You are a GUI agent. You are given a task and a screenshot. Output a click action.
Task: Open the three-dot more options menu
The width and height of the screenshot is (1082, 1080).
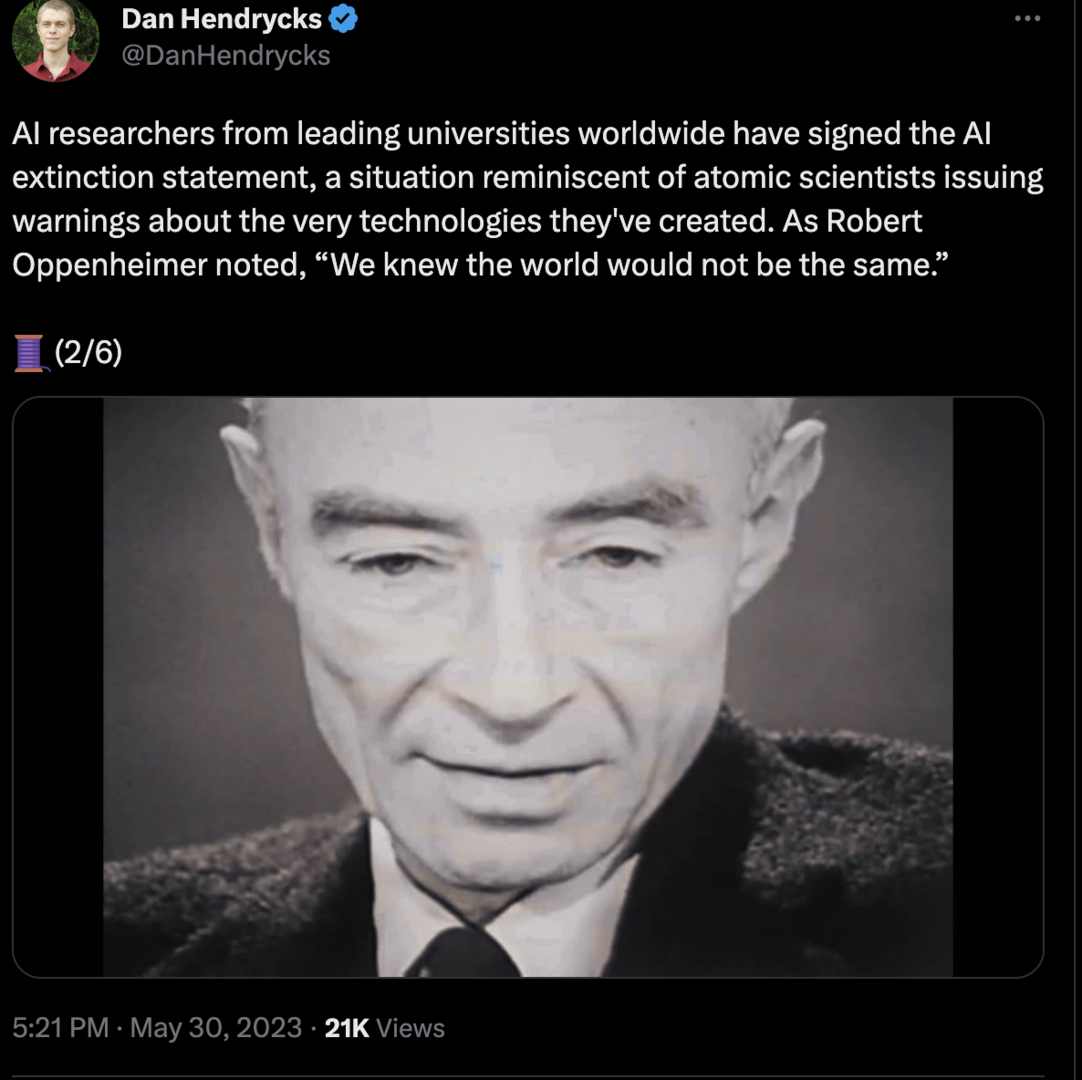coord(1027,19)
